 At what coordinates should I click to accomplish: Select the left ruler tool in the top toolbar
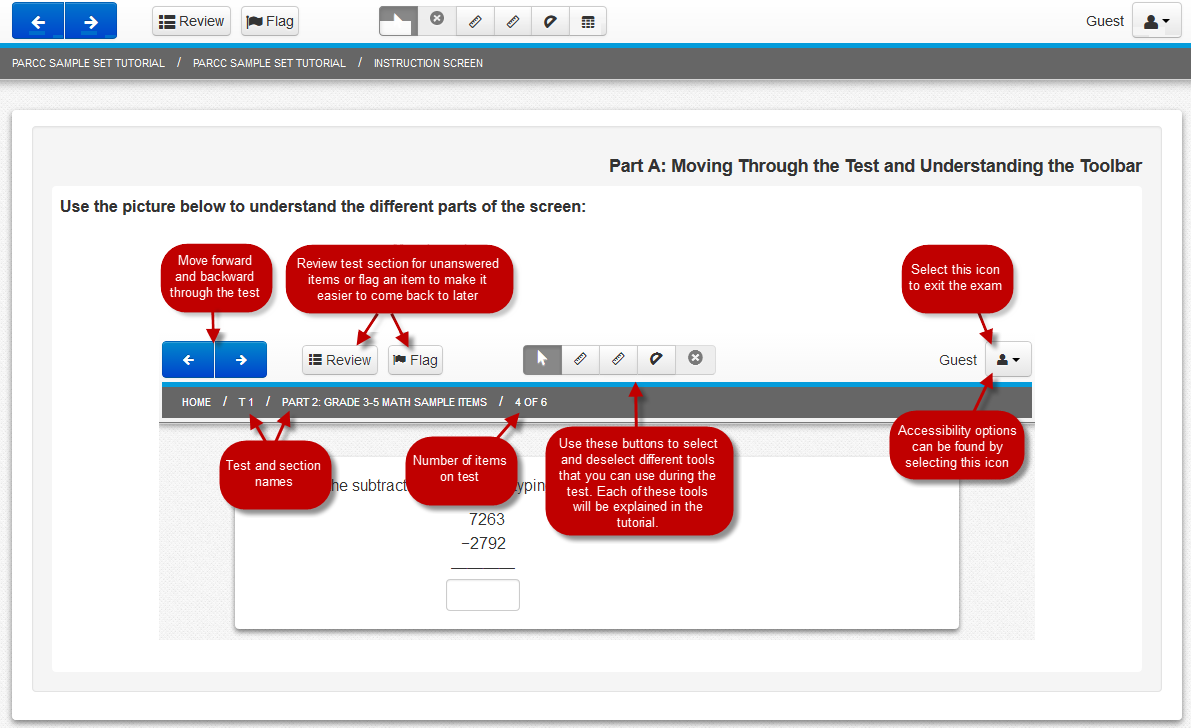474,21
